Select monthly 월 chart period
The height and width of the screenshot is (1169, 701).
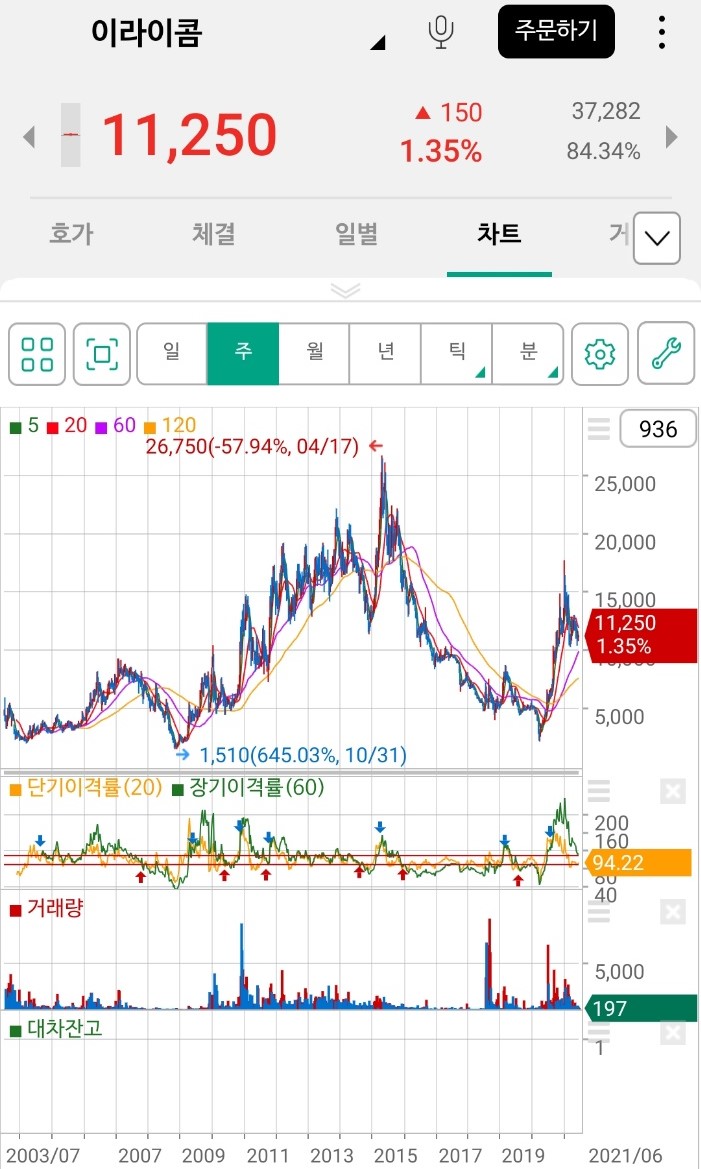315,354
